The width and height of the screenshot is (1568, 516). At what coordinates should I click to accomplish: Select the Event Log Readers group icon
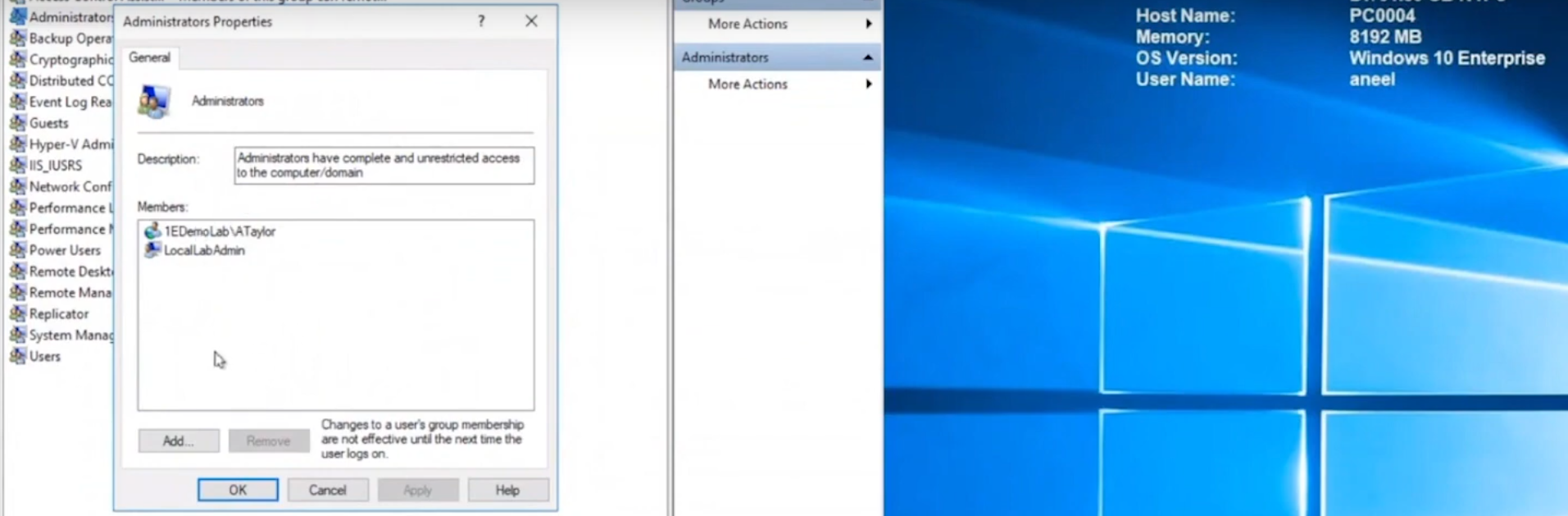(x=17, y=102)
